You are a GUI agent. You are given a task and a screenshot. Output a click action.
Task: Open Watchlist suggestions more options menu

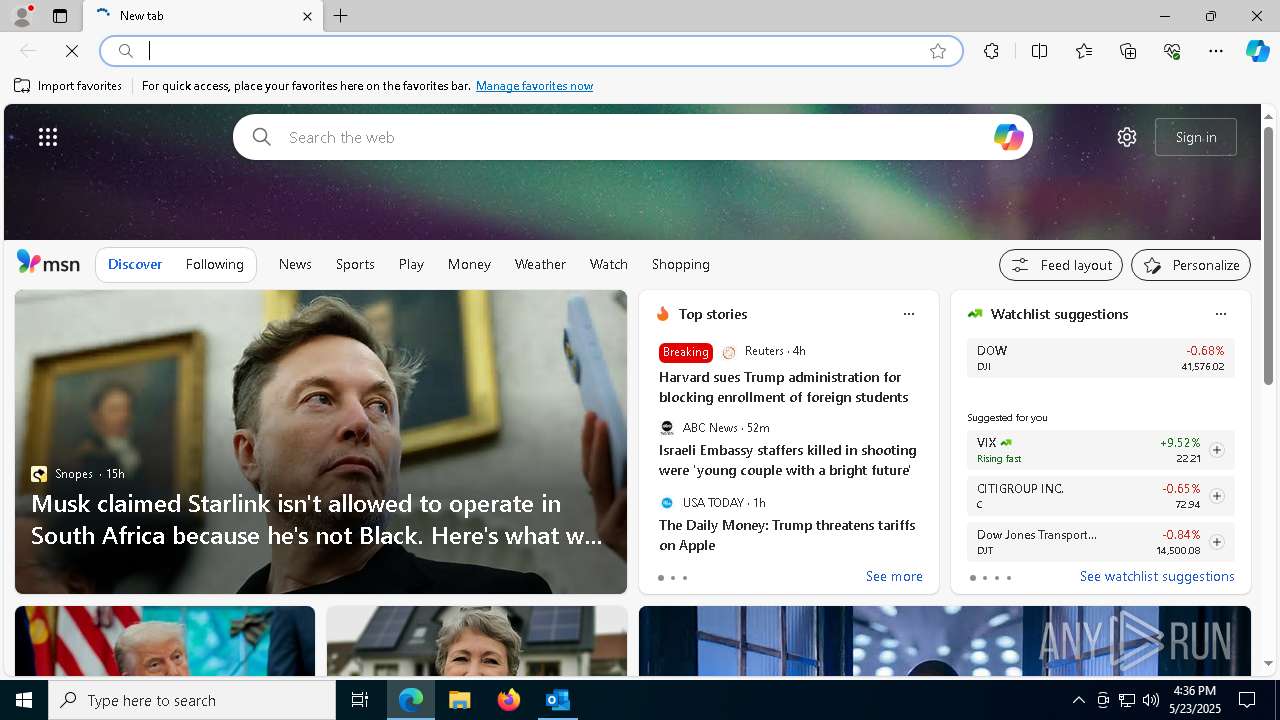[1221, 314]
